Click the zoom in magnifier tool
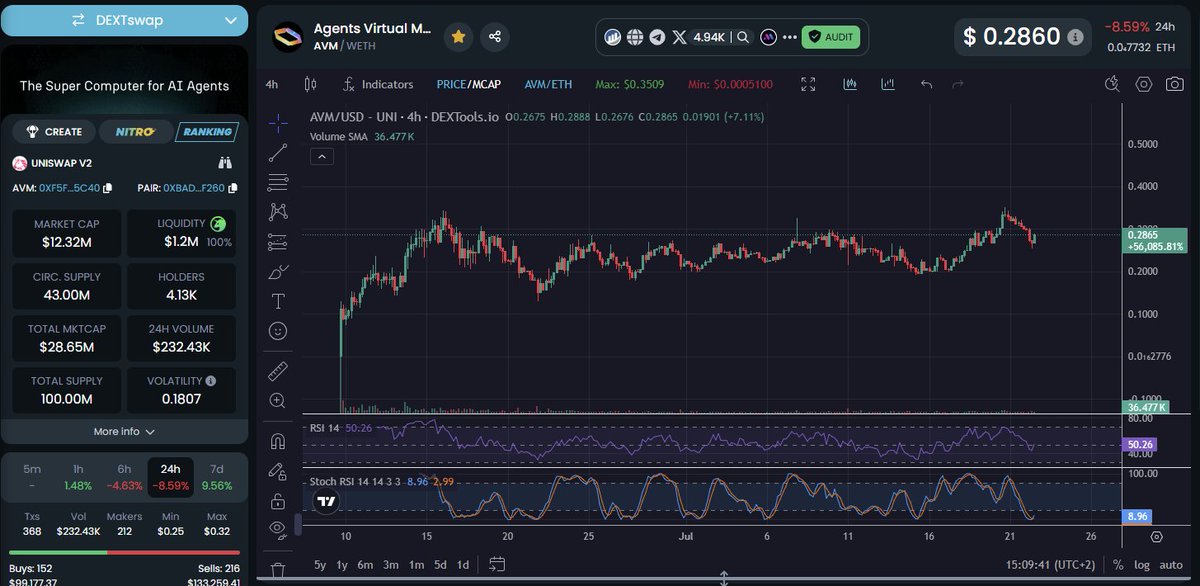1200x586 pixels. 278,401
